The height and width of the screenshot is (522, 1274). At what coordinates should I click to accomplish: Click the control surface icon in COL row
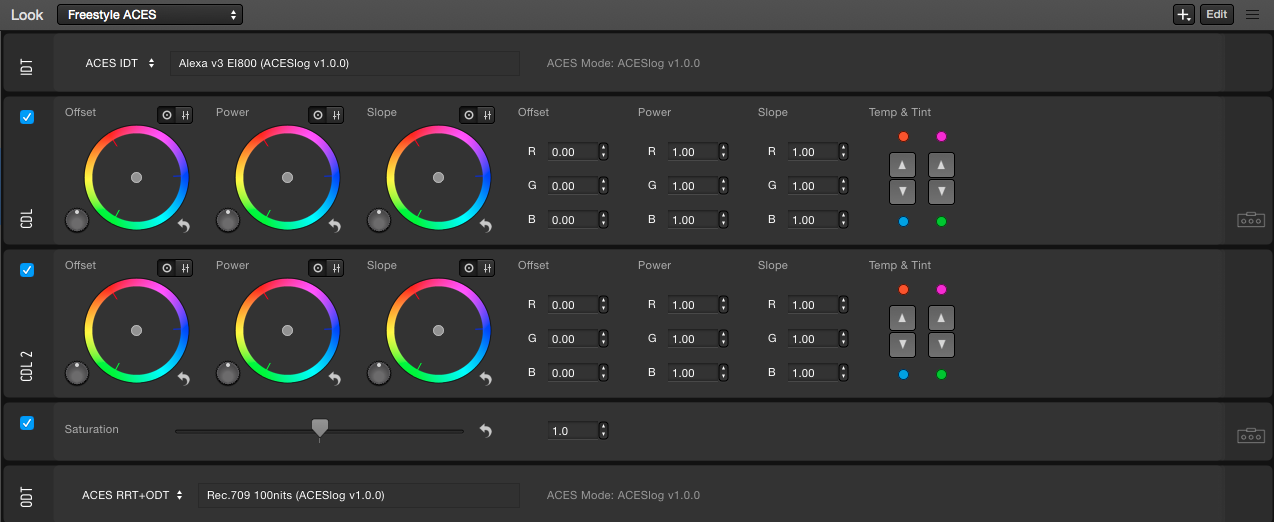1250,219
